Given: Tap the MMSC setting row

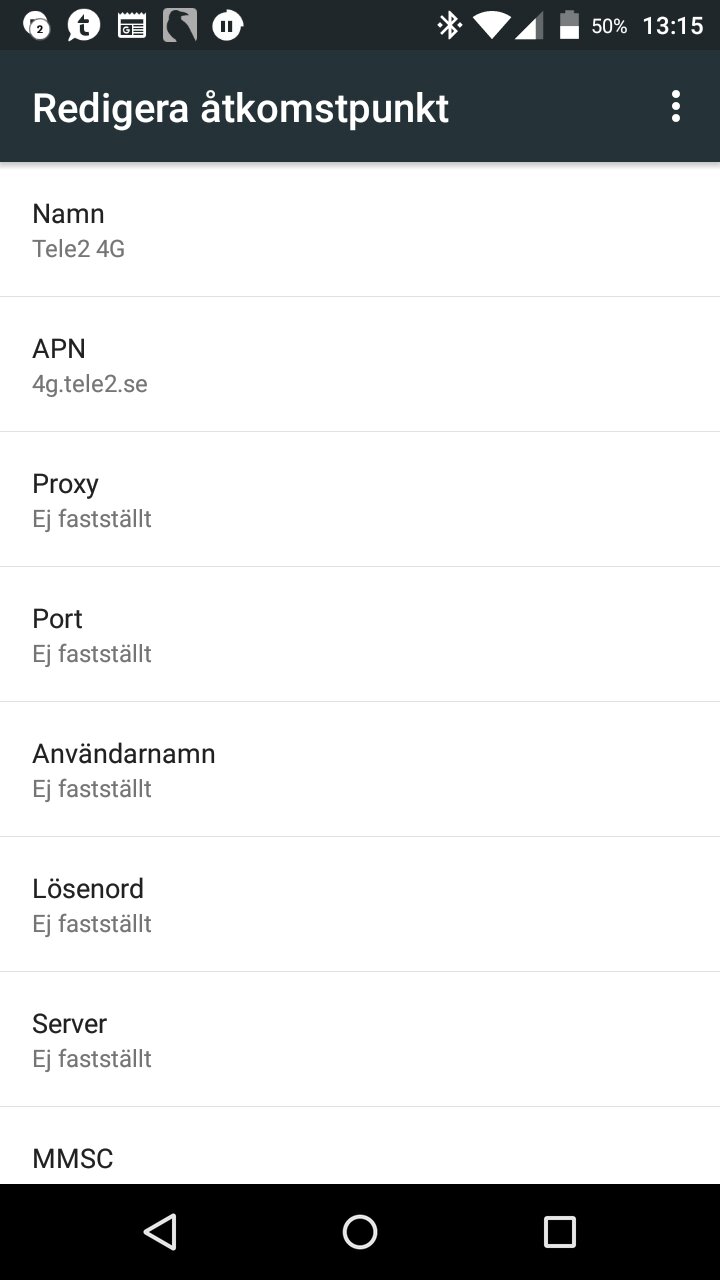Looking at the screenshot, I should (360, 1158).
